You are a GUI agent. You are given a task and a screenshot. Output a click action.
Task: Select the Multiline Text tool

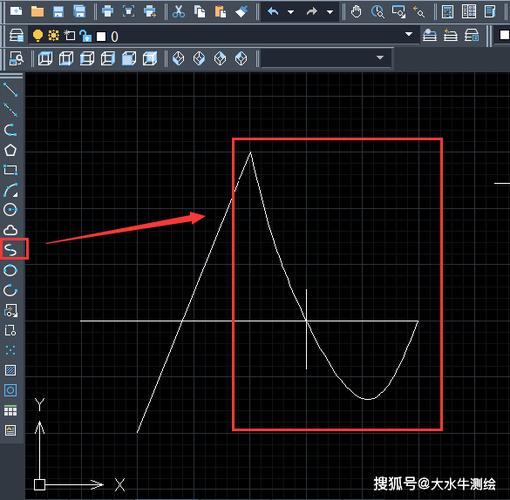(10, 430)
